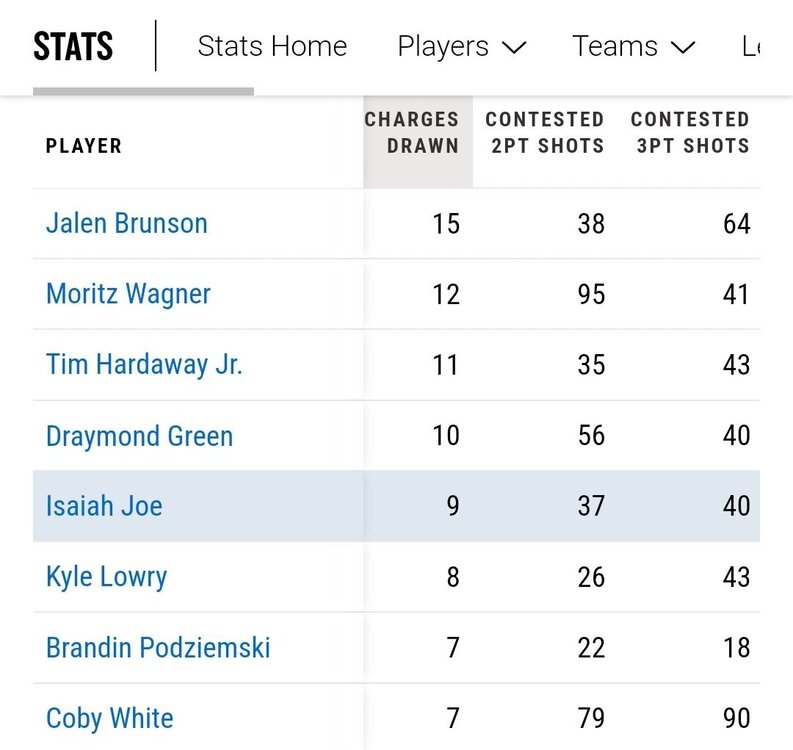793x750 pixels.
Task: Open Draymond Green's player profile
Action: point(139,436)
